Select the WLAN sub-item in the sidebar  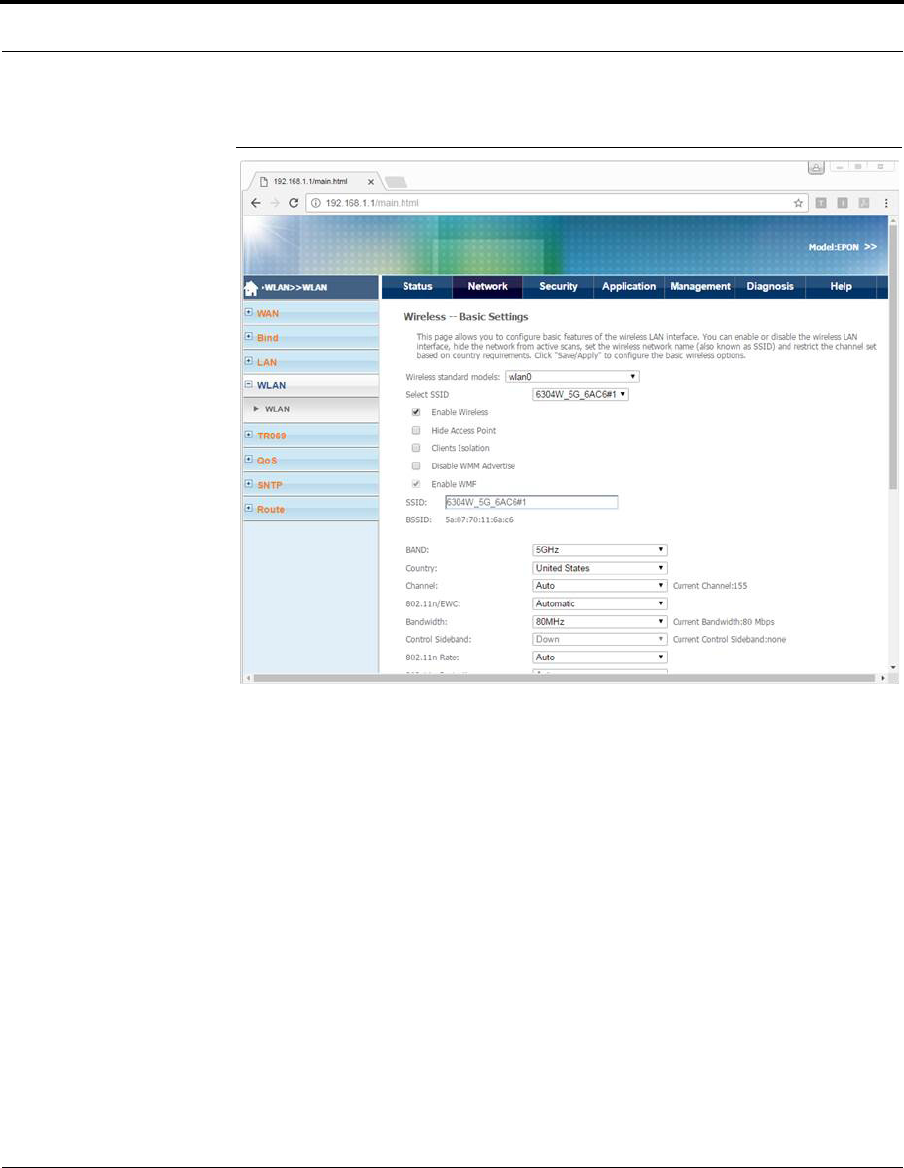pos(277,409)
